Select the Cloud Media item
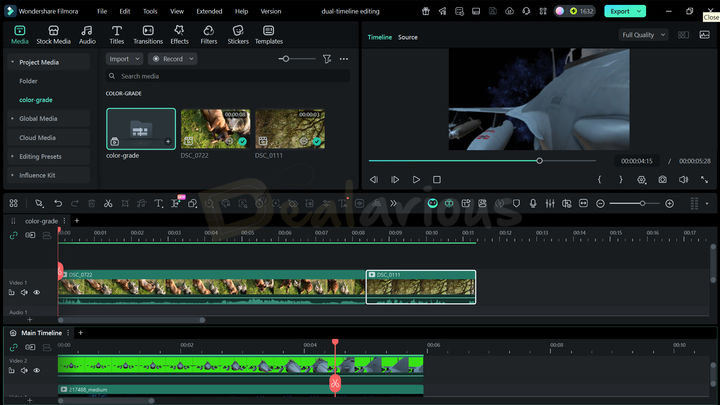Image resolution: width=720 pixels, height=405 pixels. coord(37,137)
